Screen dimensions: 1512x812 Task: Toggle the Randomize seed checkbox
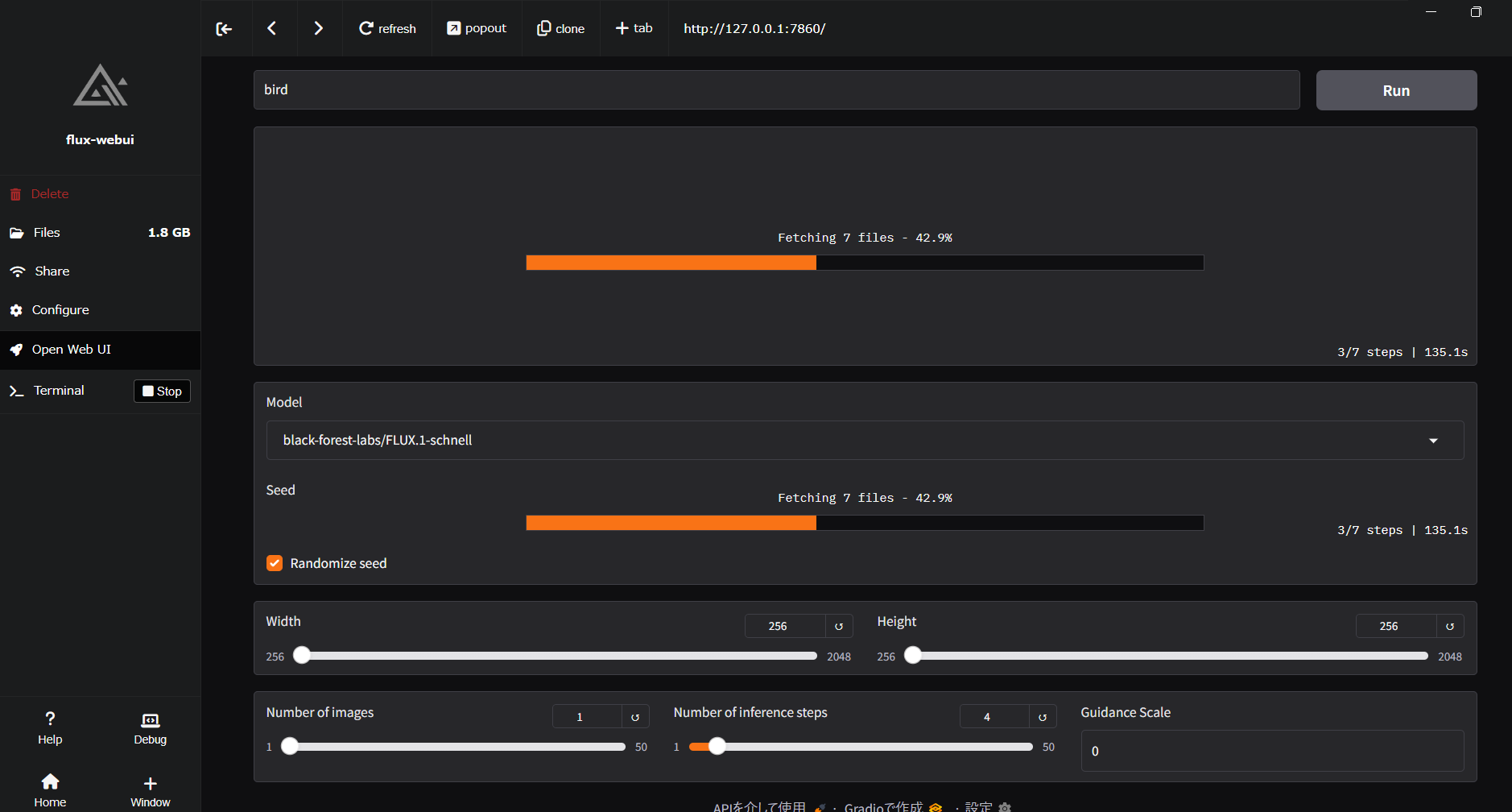(x=275, y=563)
